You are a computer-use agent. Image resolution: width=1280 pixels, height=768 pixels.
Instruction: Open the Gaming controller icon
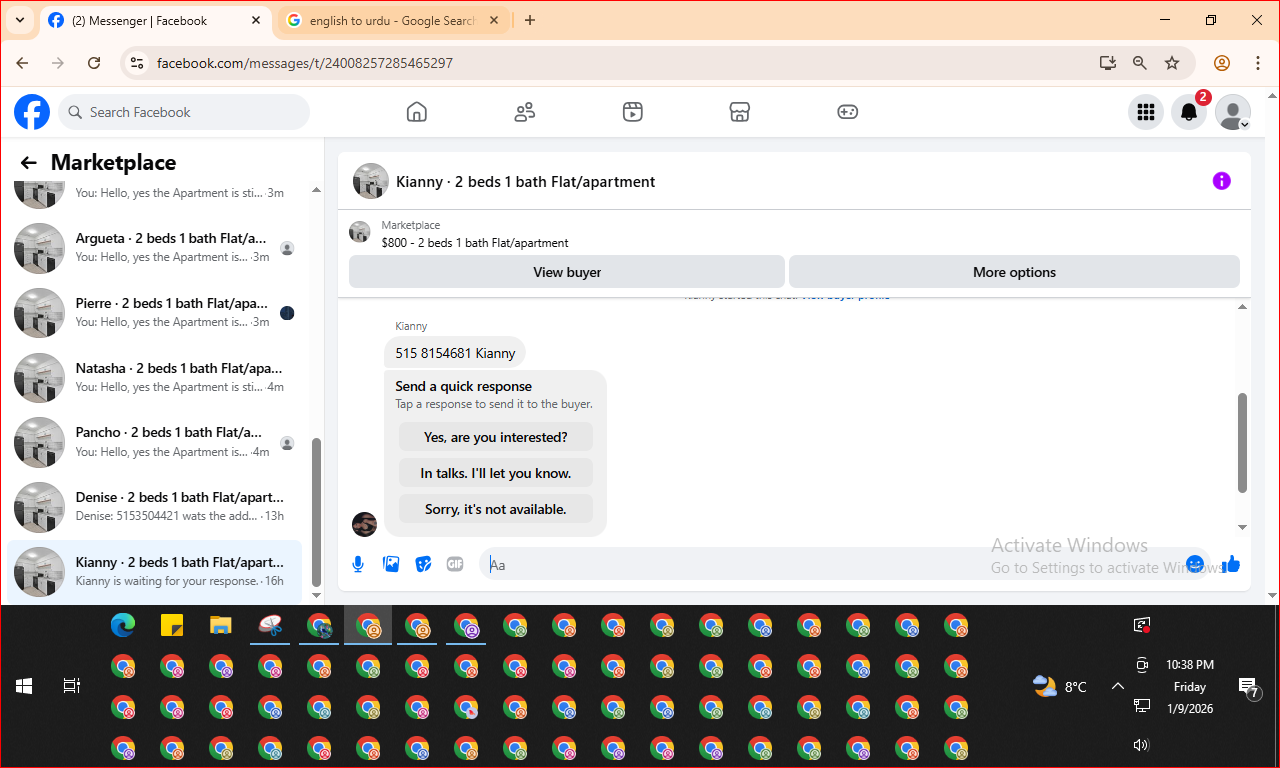pos(847,112)
